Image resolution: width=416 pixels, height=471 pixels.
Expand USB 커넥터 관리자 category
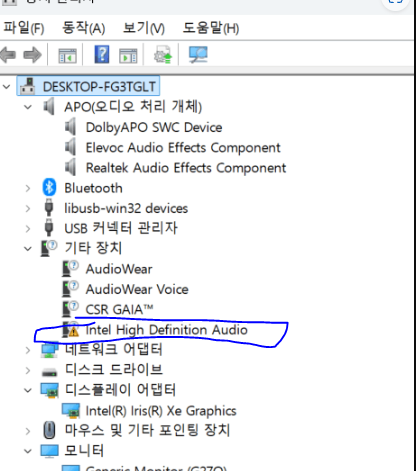(x=28, y=229)
